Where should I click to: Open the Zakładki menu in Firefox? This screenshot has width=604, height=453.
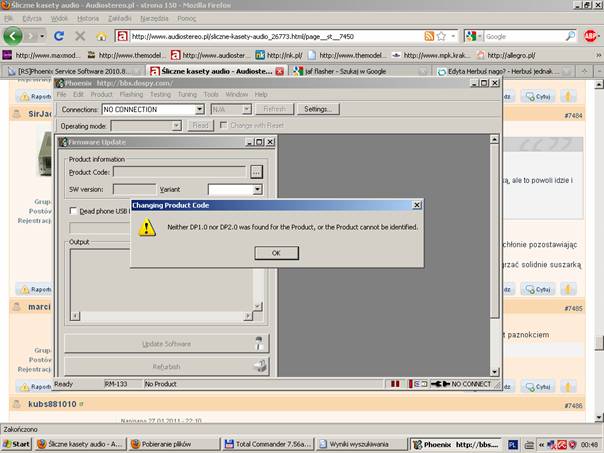coord(119,18)
